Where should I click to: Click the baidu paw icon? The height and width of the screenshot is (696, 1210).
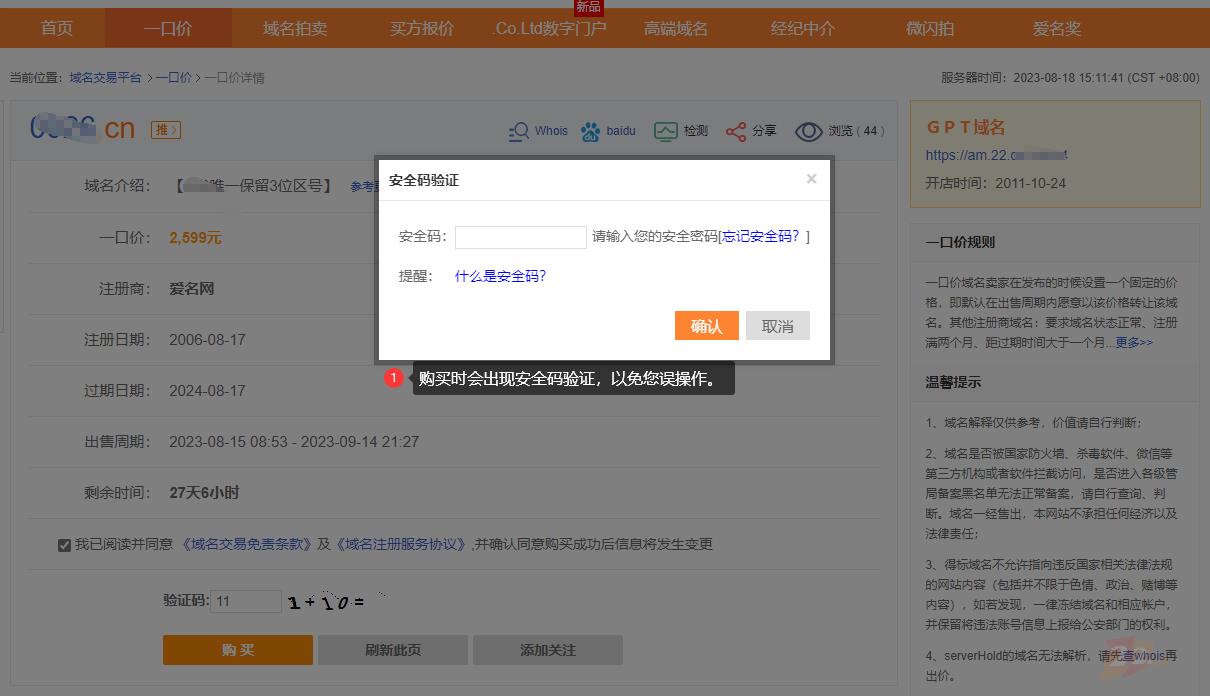591,131
